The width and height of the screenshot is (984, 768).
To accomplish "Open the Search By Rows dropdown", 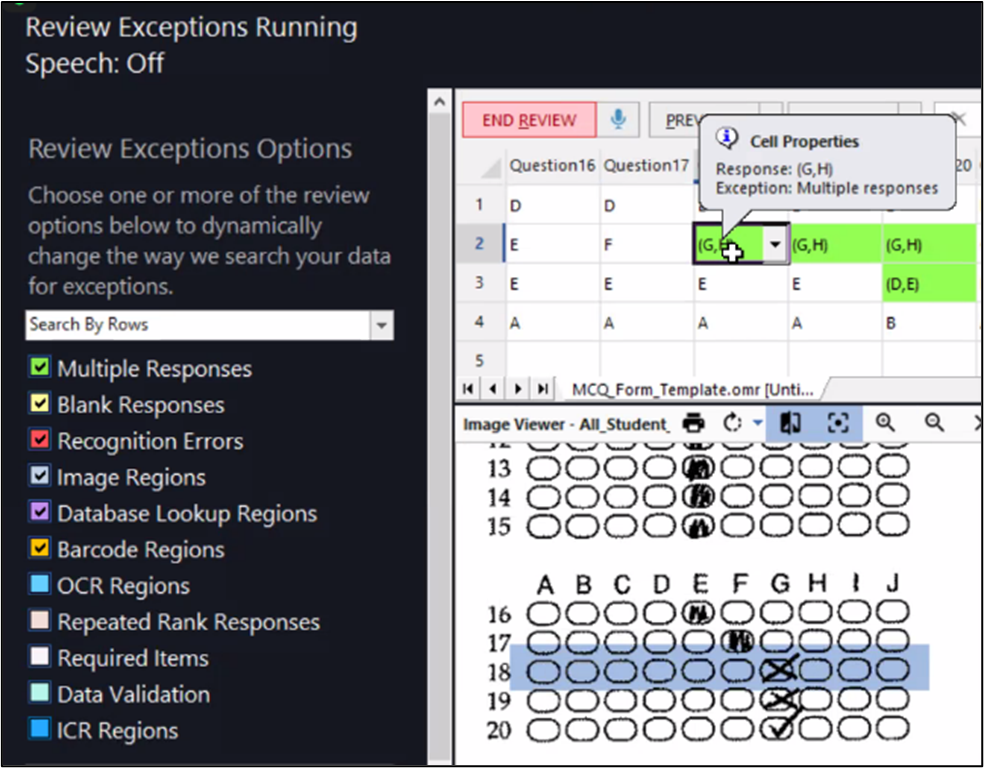I will [x=381, y=325].
